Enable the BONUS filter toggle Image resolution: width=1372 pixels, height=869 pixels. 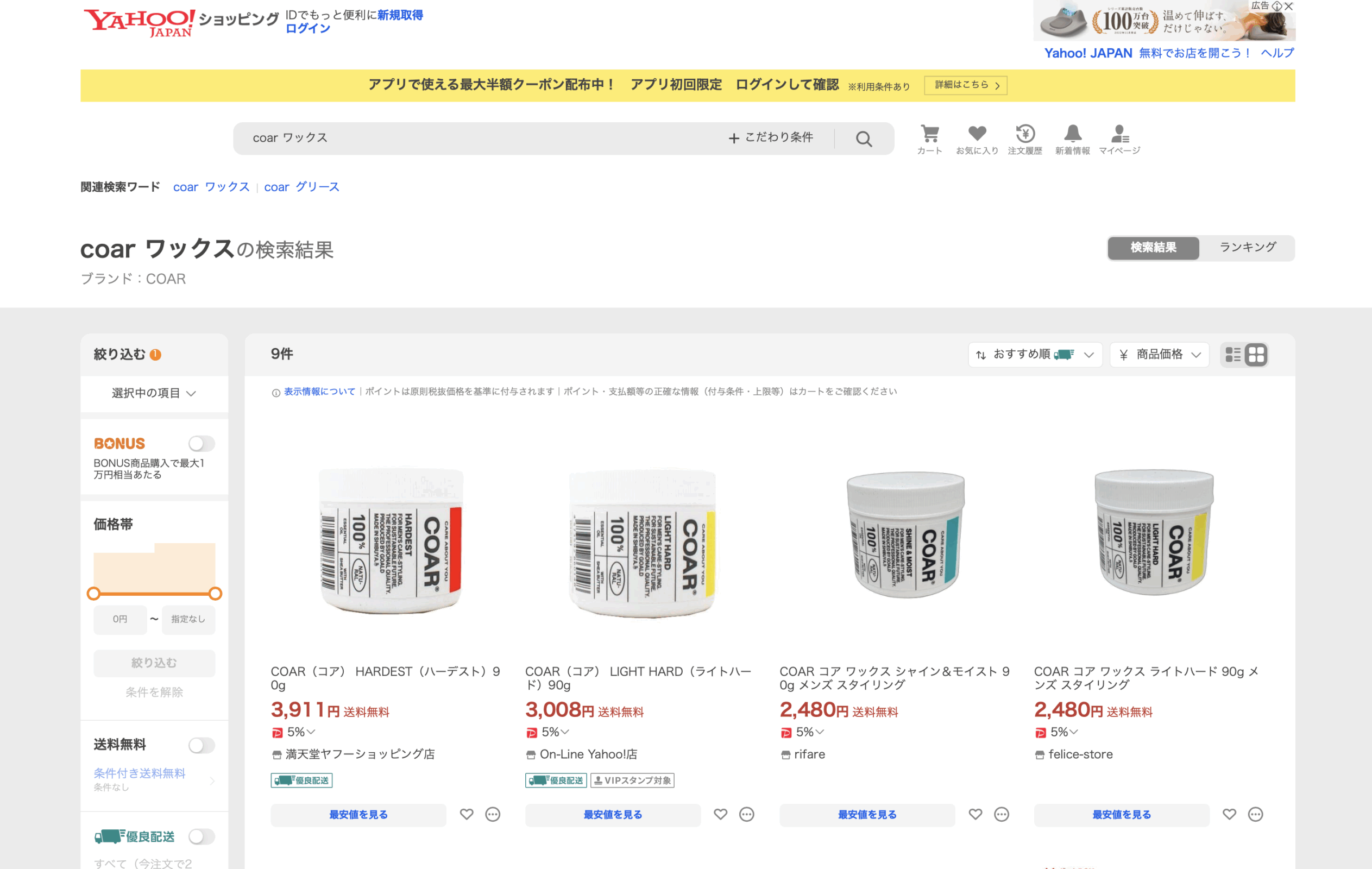pos(201,443)
